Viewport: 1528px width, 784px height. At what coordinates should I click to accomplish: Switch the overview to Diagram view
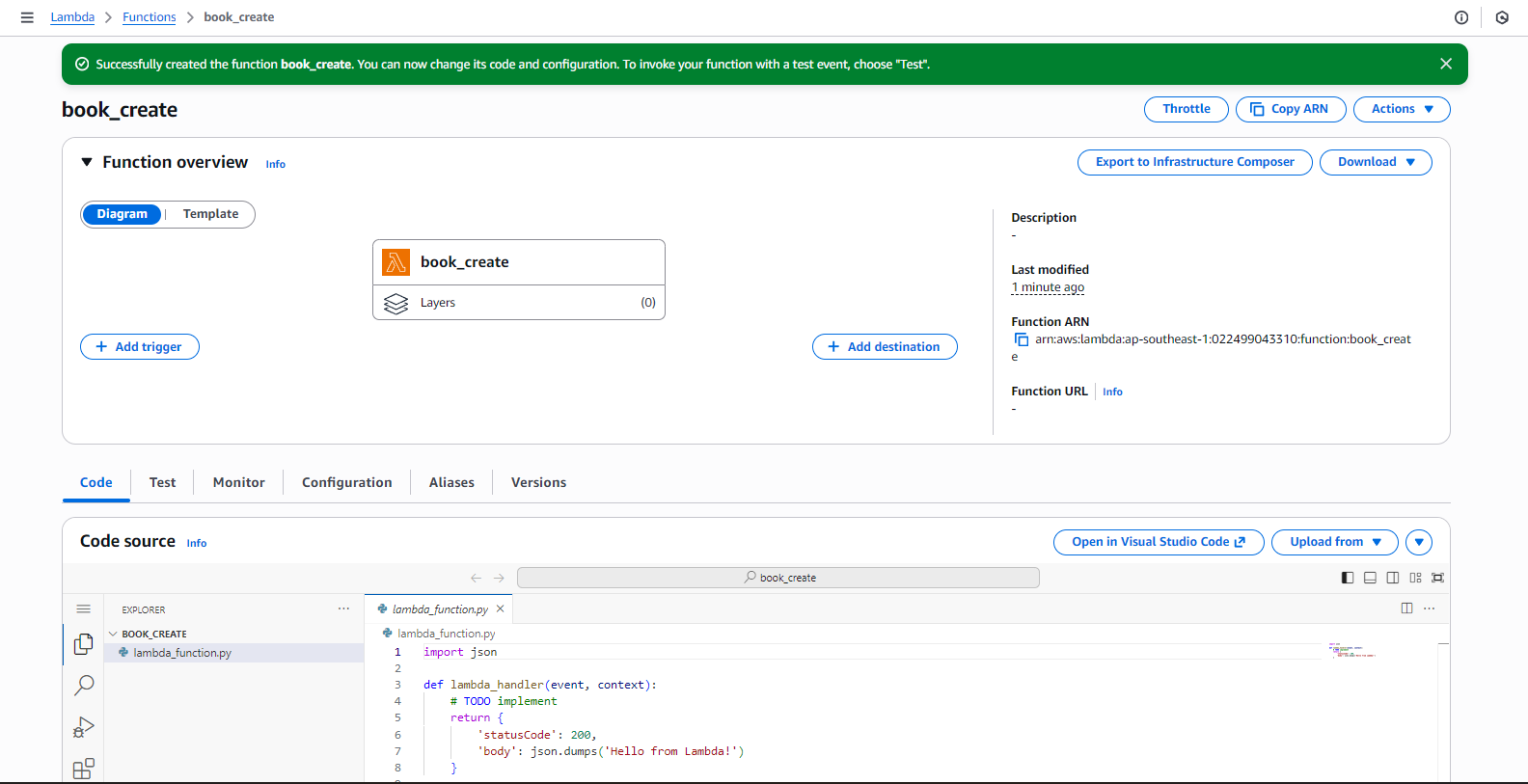point(123,214)
